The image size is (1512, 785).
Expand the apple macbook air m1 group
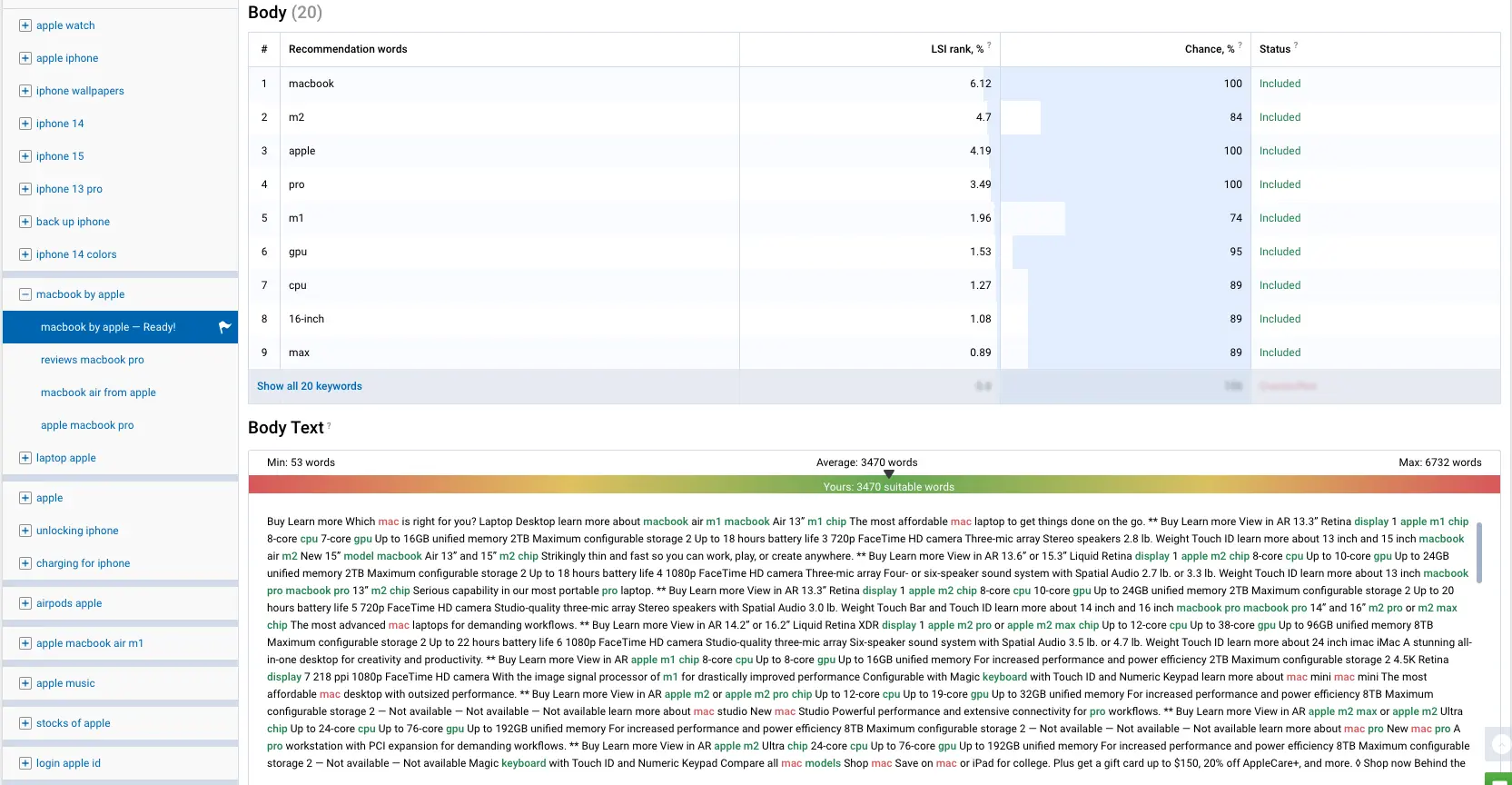click(x=25, y=643)
